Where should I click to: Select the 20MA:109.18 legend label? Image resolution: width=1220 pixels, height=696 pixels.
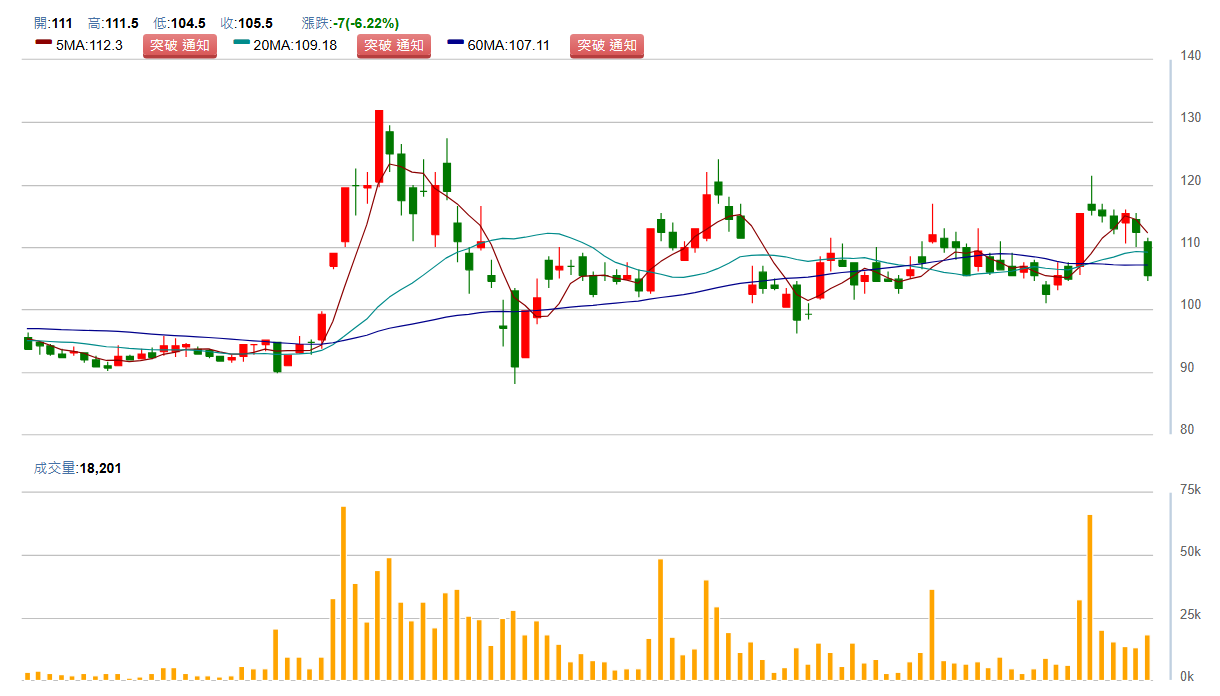click(x=295, y=45)
